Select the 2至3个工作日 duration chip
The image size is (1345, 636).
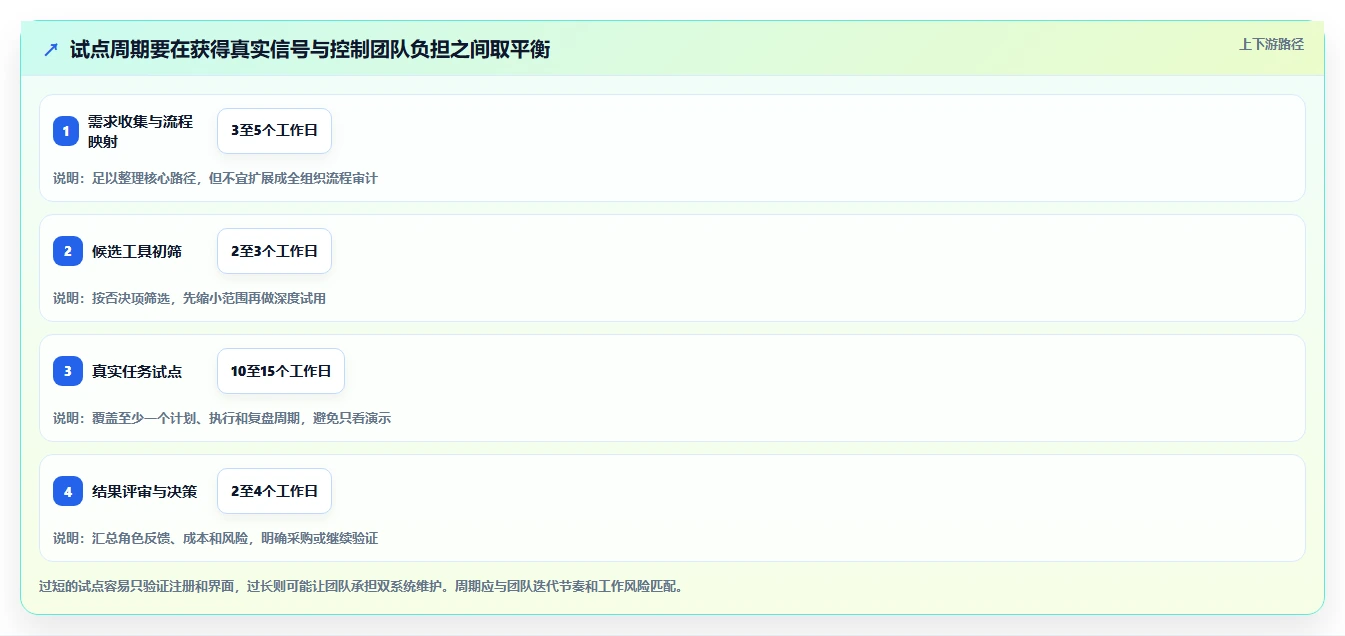[274, 251]
